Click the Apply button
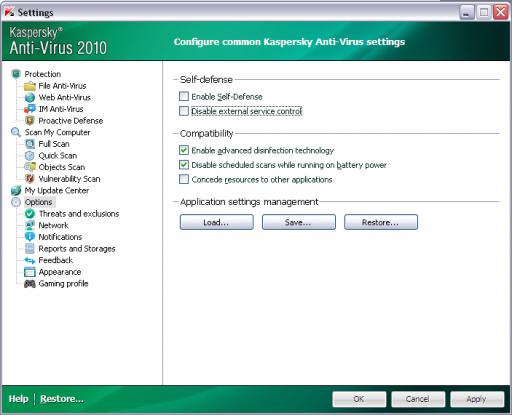 point(477,399)
